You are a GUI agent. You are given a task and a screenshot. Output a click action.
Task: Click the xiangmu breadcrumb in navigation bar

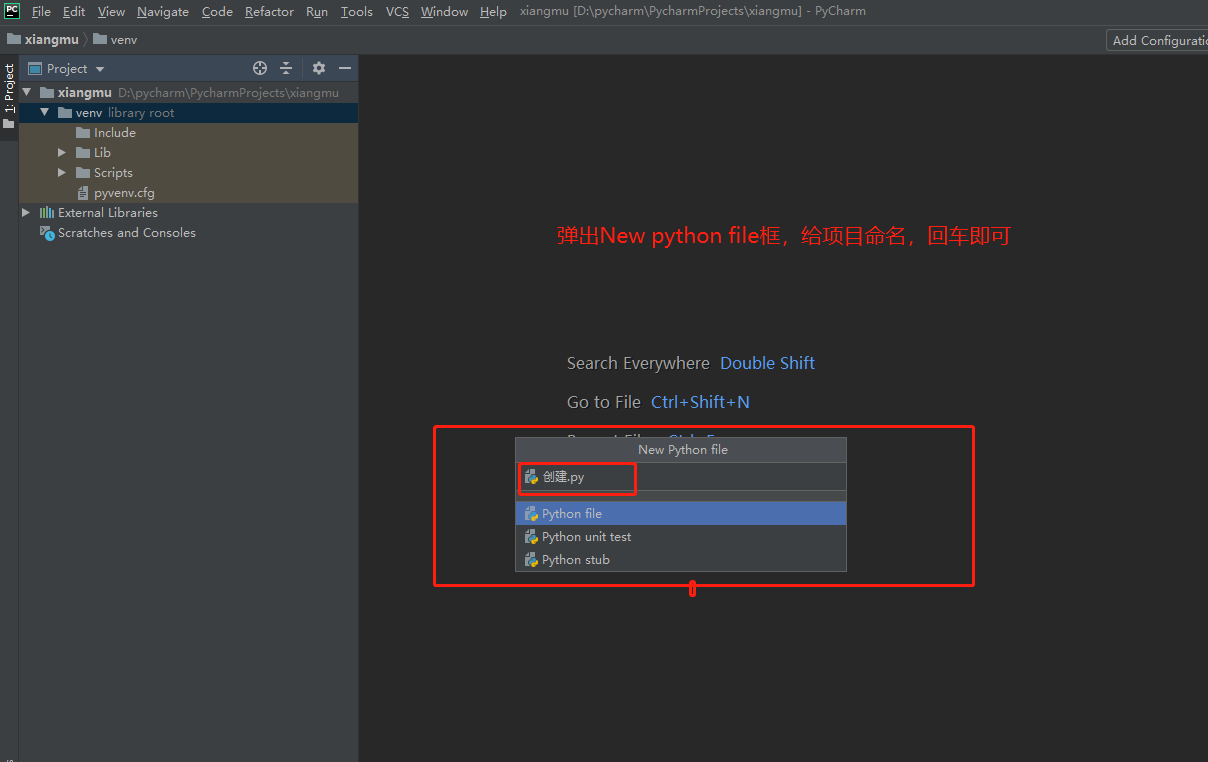43,40
